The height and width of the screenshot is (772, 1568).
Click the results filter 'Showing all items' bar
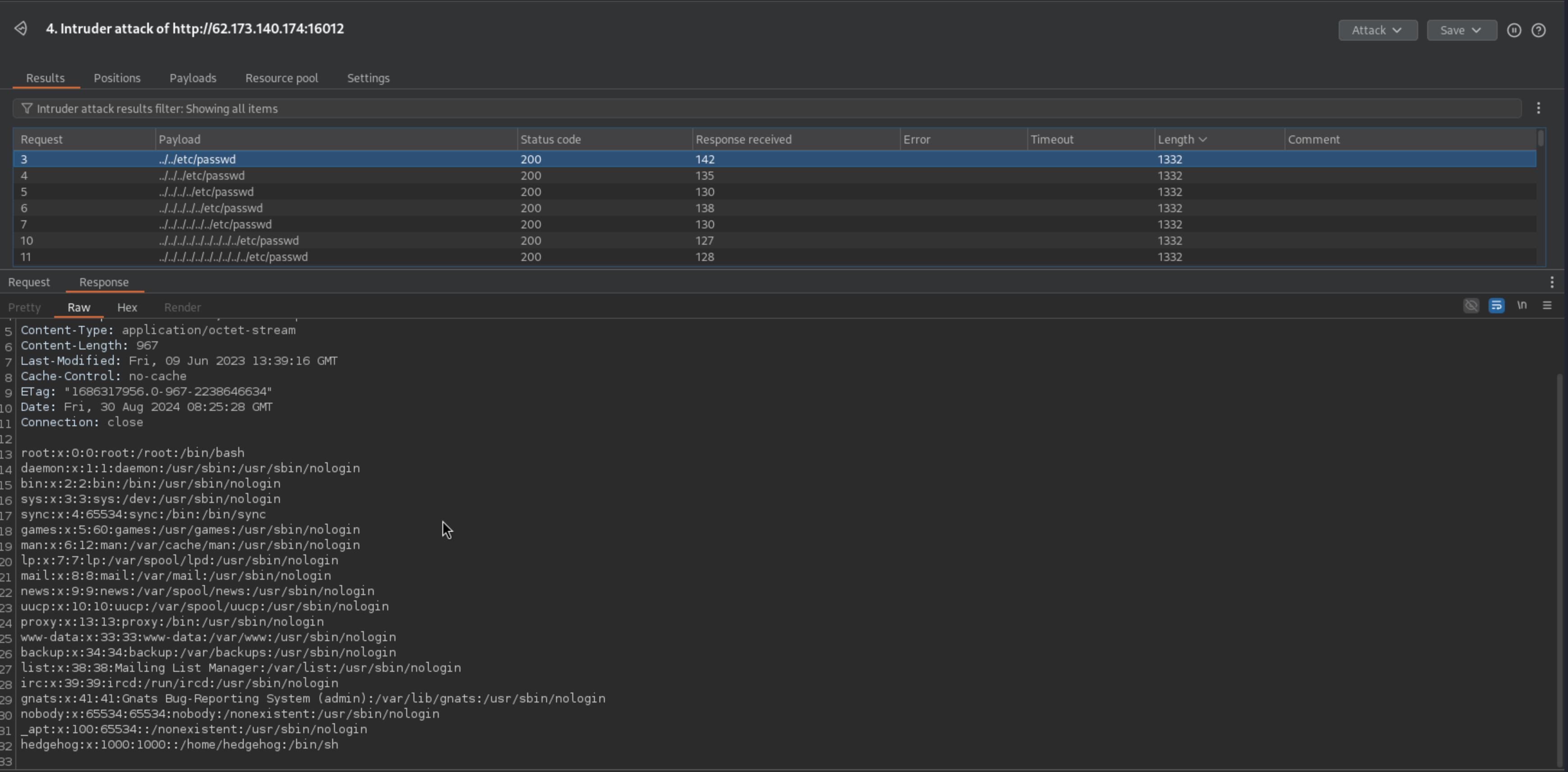click(x=730, y=108)
